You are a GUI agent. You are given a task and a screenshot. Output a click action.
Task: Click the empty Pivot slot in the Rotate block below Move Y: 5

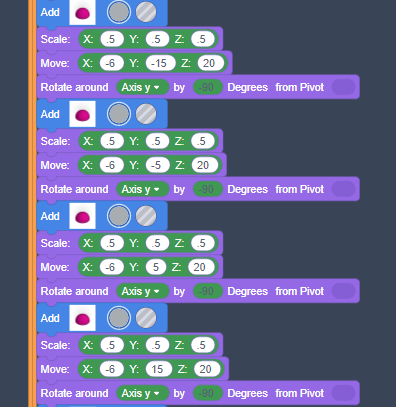point(344,291)
